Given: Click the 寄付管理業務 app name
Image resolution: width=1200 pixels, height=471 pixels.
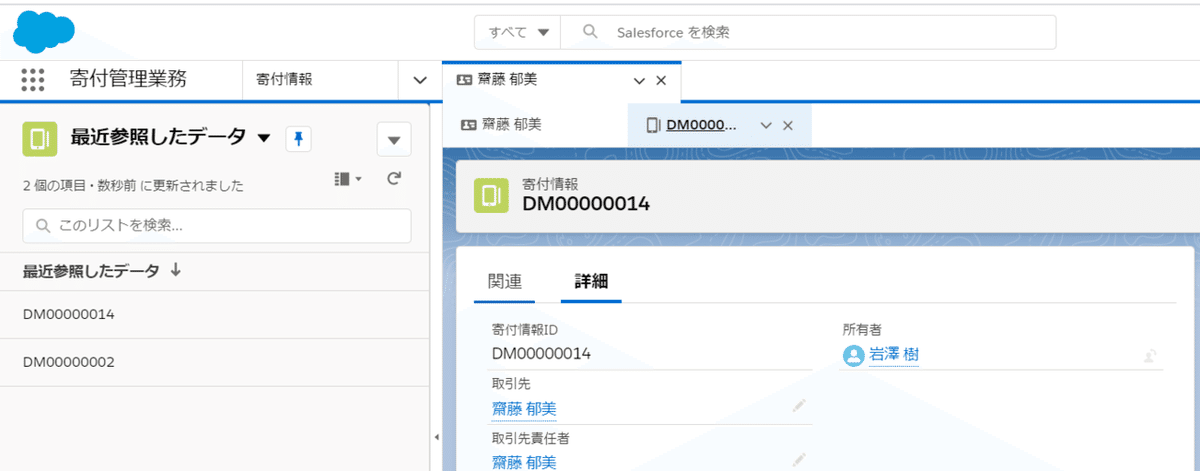Looking at the screenshot, I should pos(128,79).
